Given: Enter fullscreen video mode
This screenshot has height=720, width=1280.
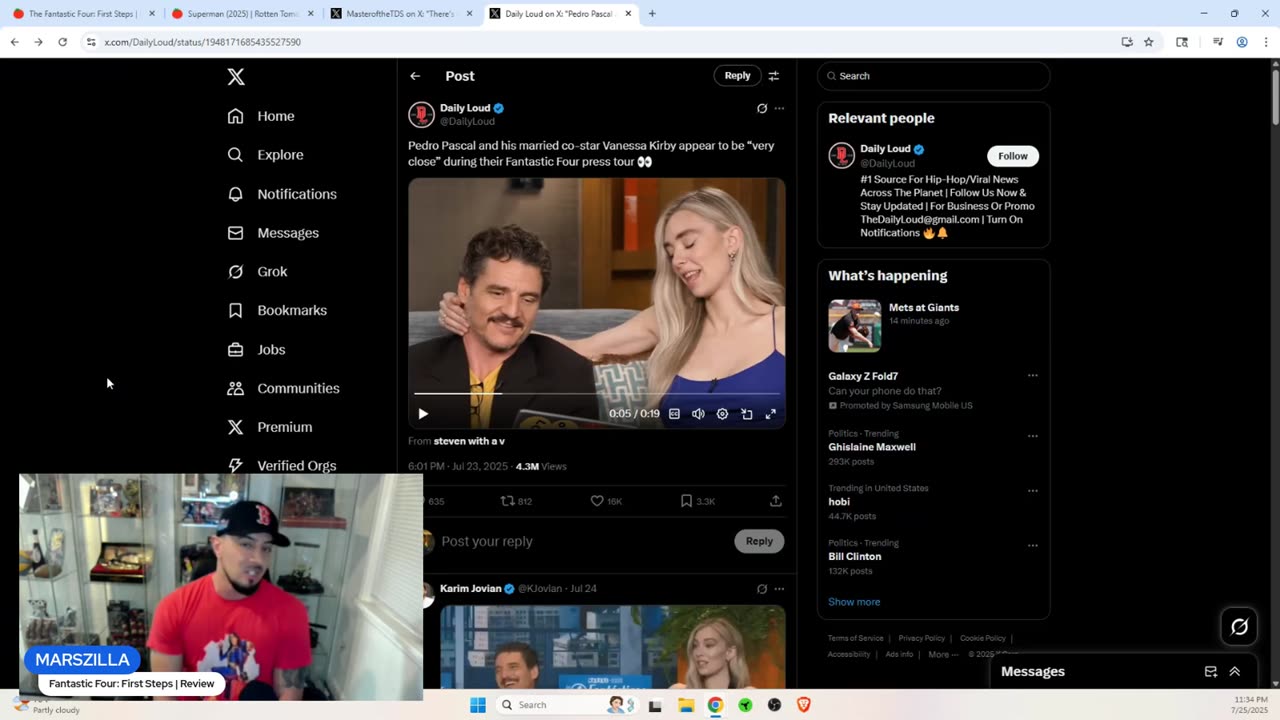Looking at the screenshot, I should coord(770,414).
